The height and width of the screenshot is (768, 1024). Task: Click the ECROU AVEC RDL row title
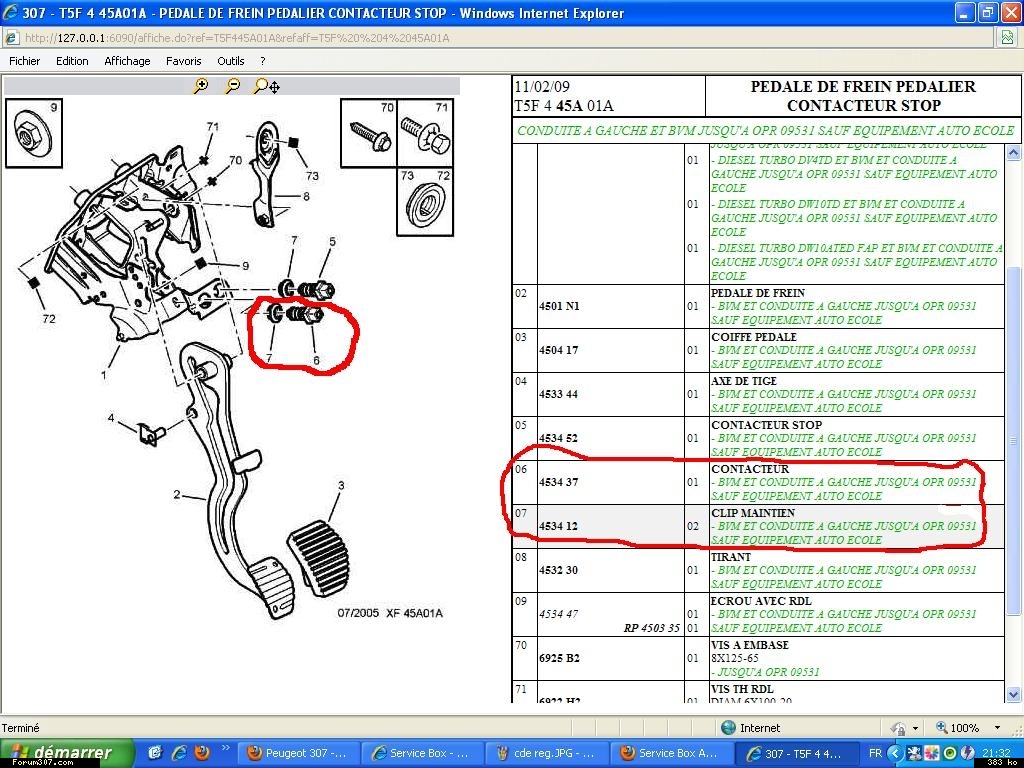coord(761,601)
